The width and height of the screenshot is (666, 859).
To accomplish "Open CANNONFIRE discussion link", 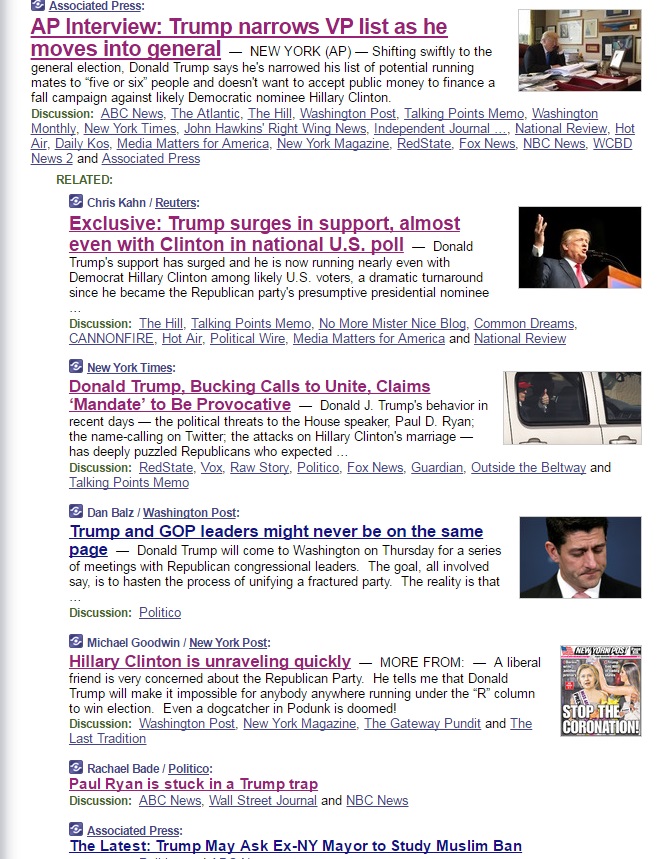I will pos(111,339).
